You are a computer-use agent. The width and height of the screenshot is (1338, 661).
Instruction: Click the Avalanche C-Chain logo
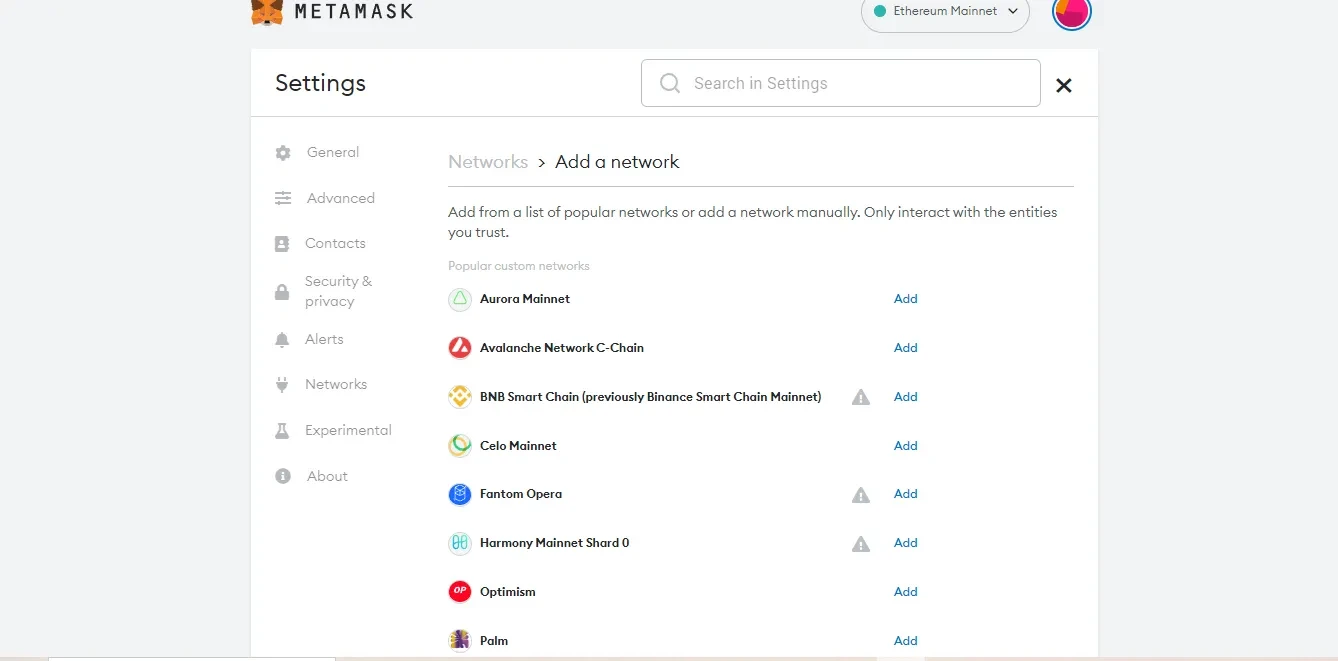(459, 347)
